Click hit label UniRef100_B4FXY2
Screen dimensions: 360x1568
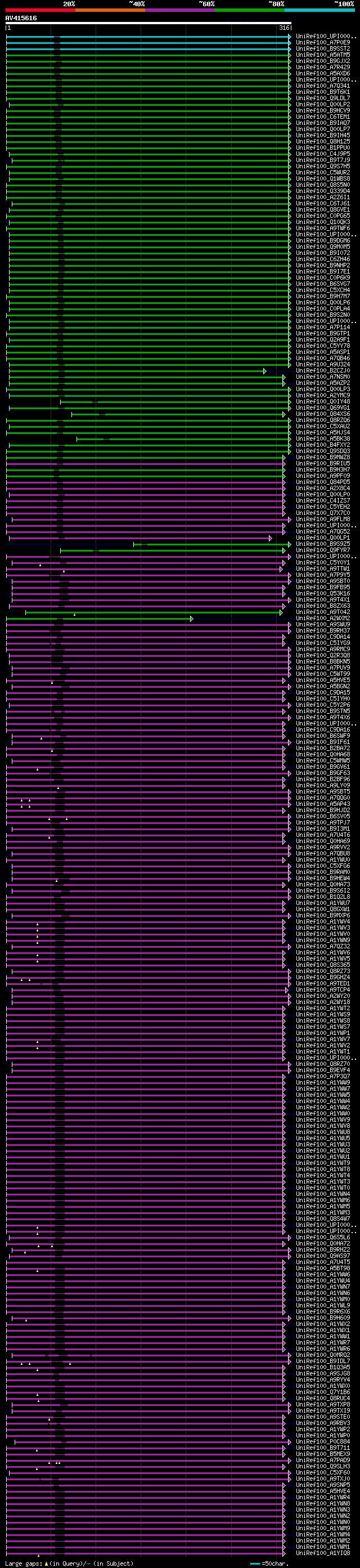coord(323,445)
